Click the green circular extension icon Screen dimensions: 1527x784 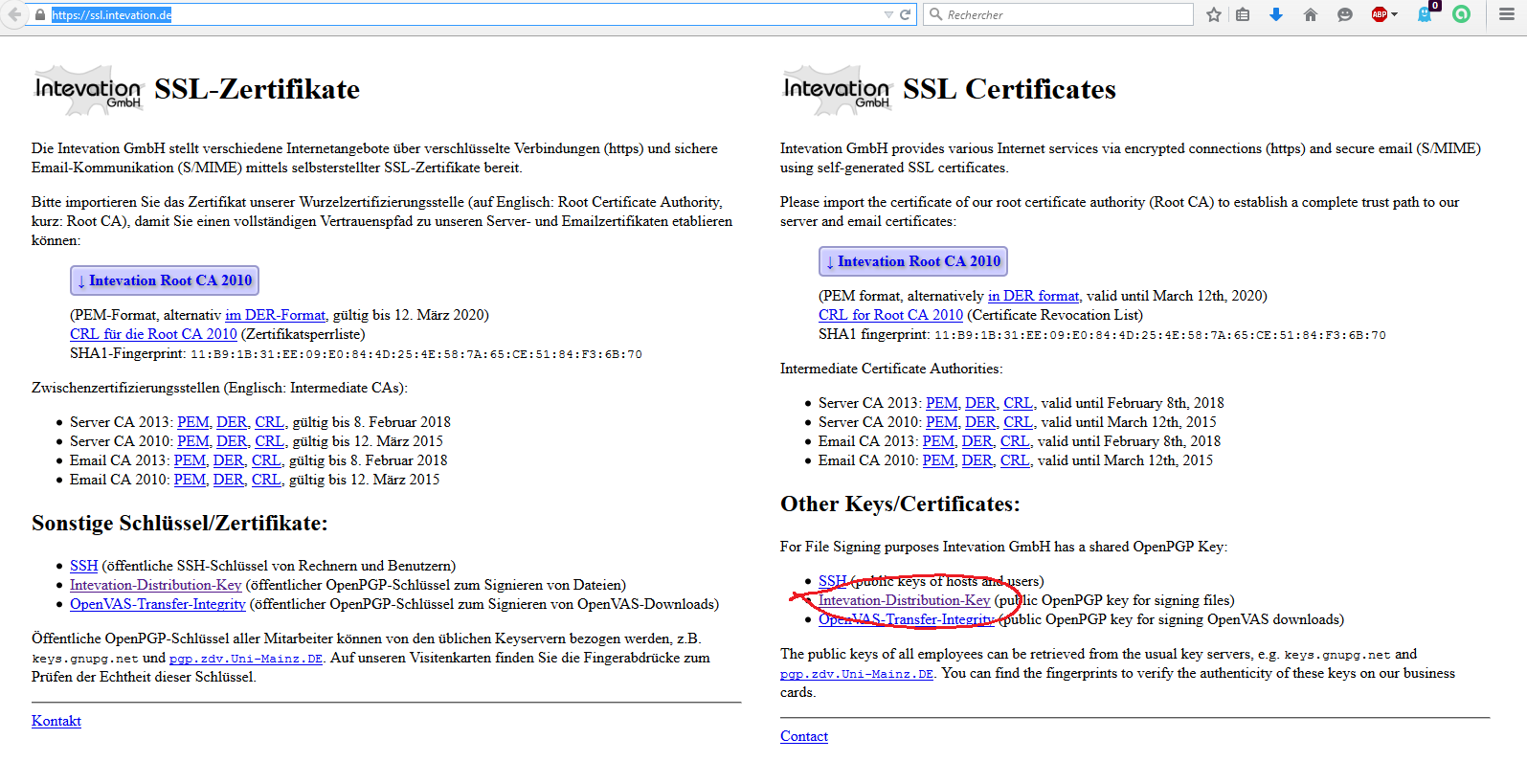click(1461, 14)
